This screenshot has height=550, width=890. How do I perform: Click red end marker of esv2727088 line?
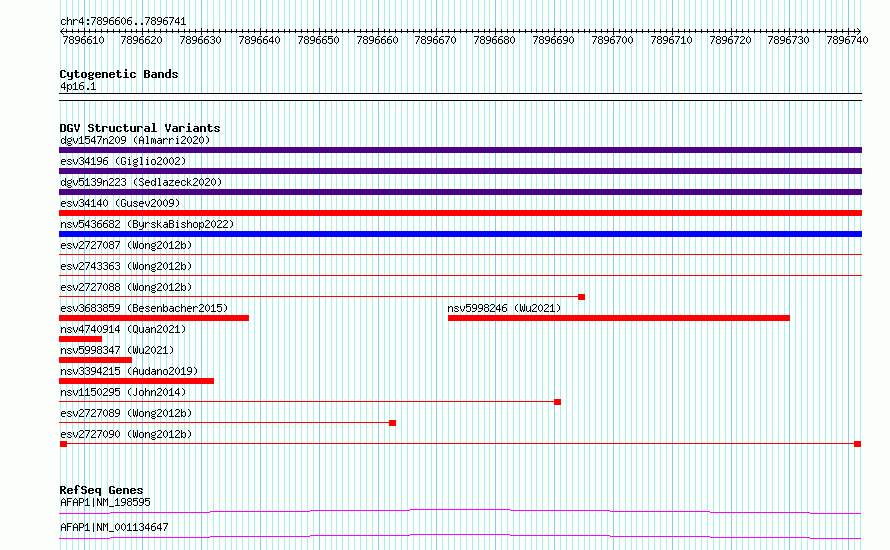pyautogui.click(x=581, y=297)
